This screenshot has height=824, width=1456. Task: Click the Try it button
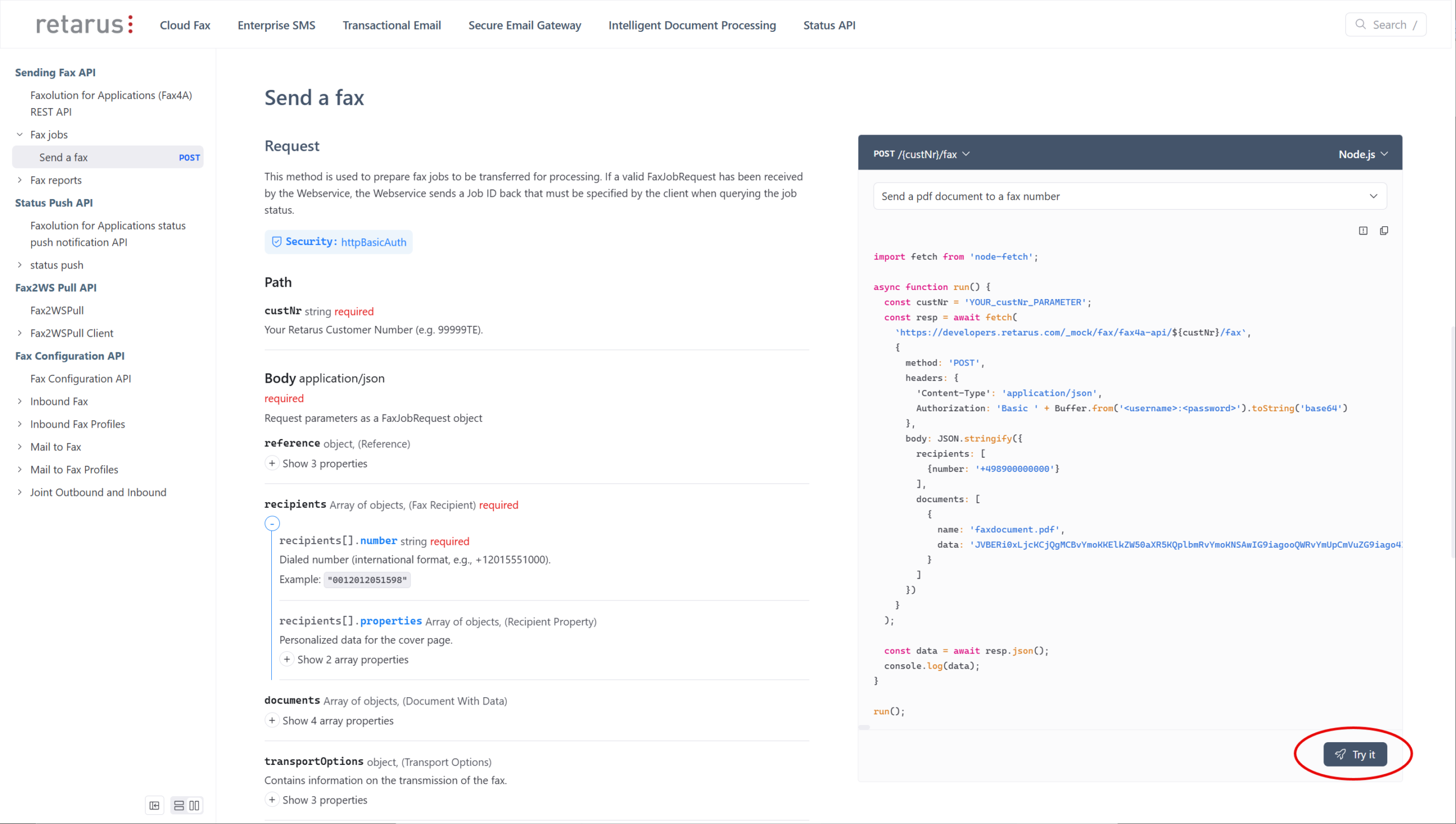click(1355, 754)
